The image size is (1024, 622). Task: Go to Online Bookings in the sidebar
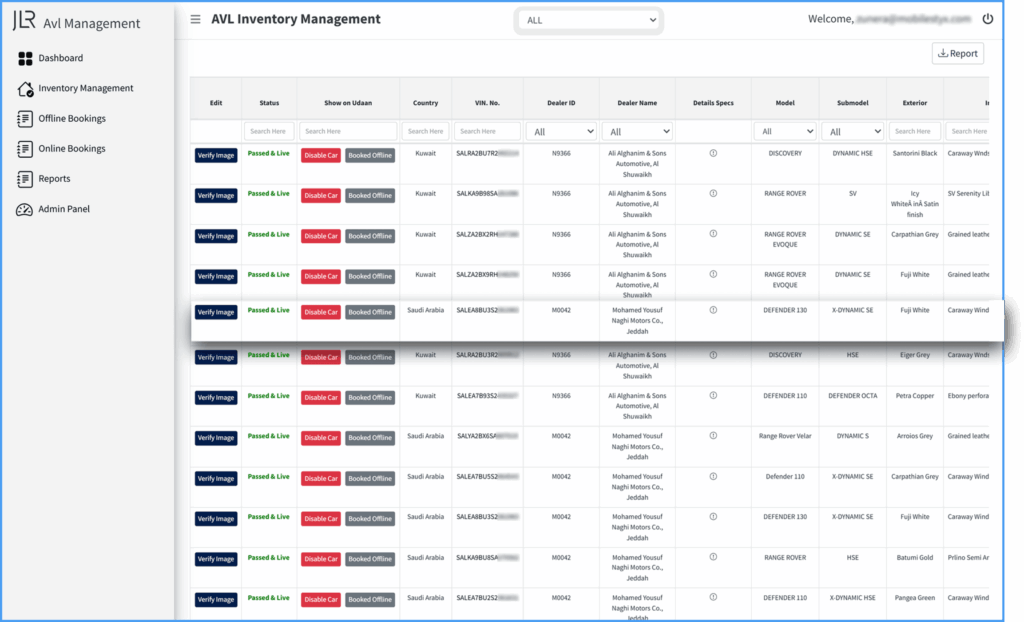point(71,149)
